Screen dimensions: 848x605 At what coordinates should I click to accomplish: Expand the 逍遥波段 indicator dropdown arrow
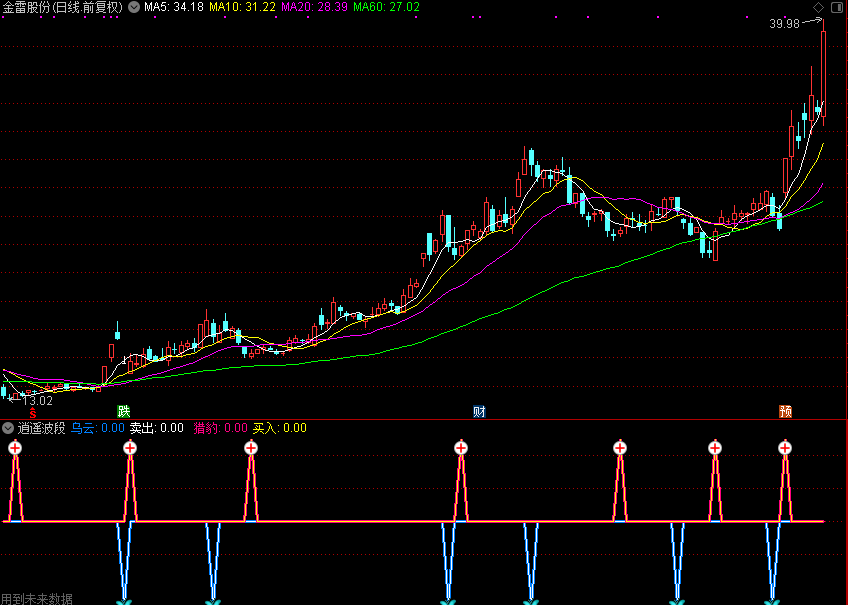tap(8, 428)
